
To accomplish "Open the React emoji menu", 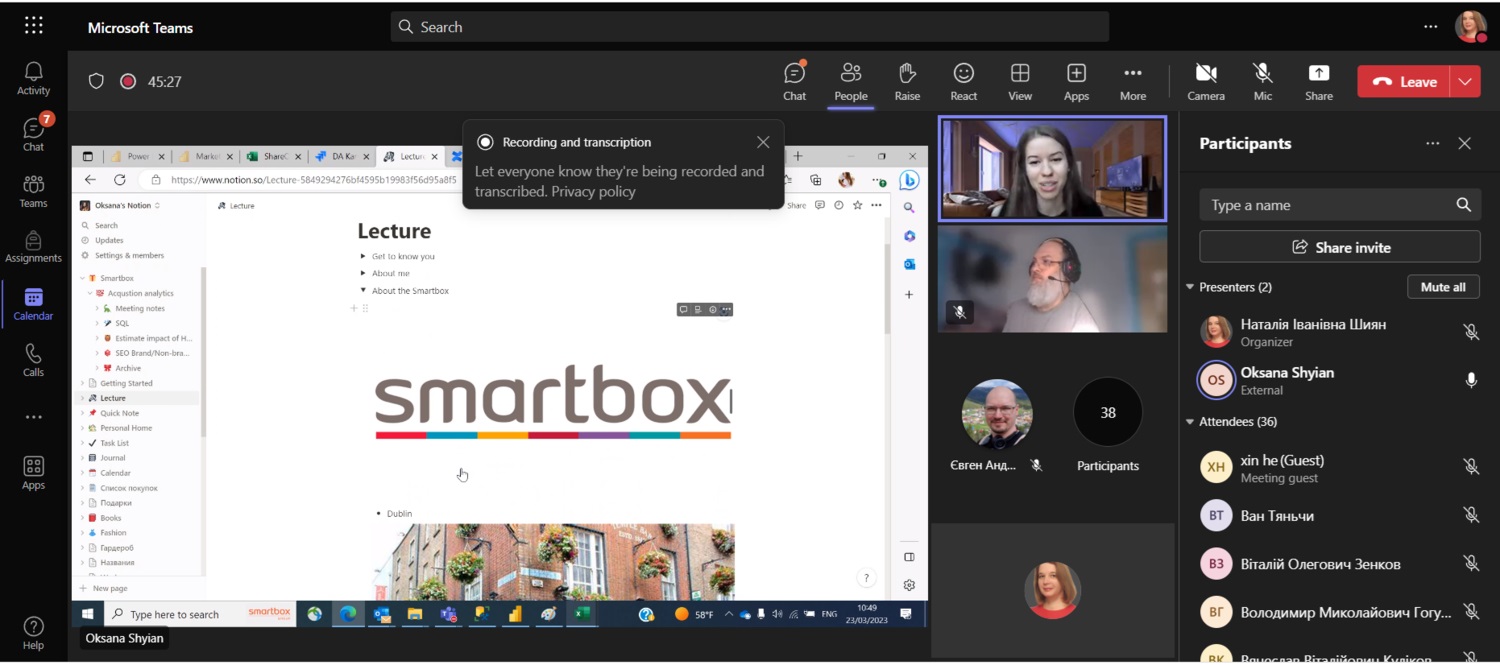I will (x=963, y=81).
